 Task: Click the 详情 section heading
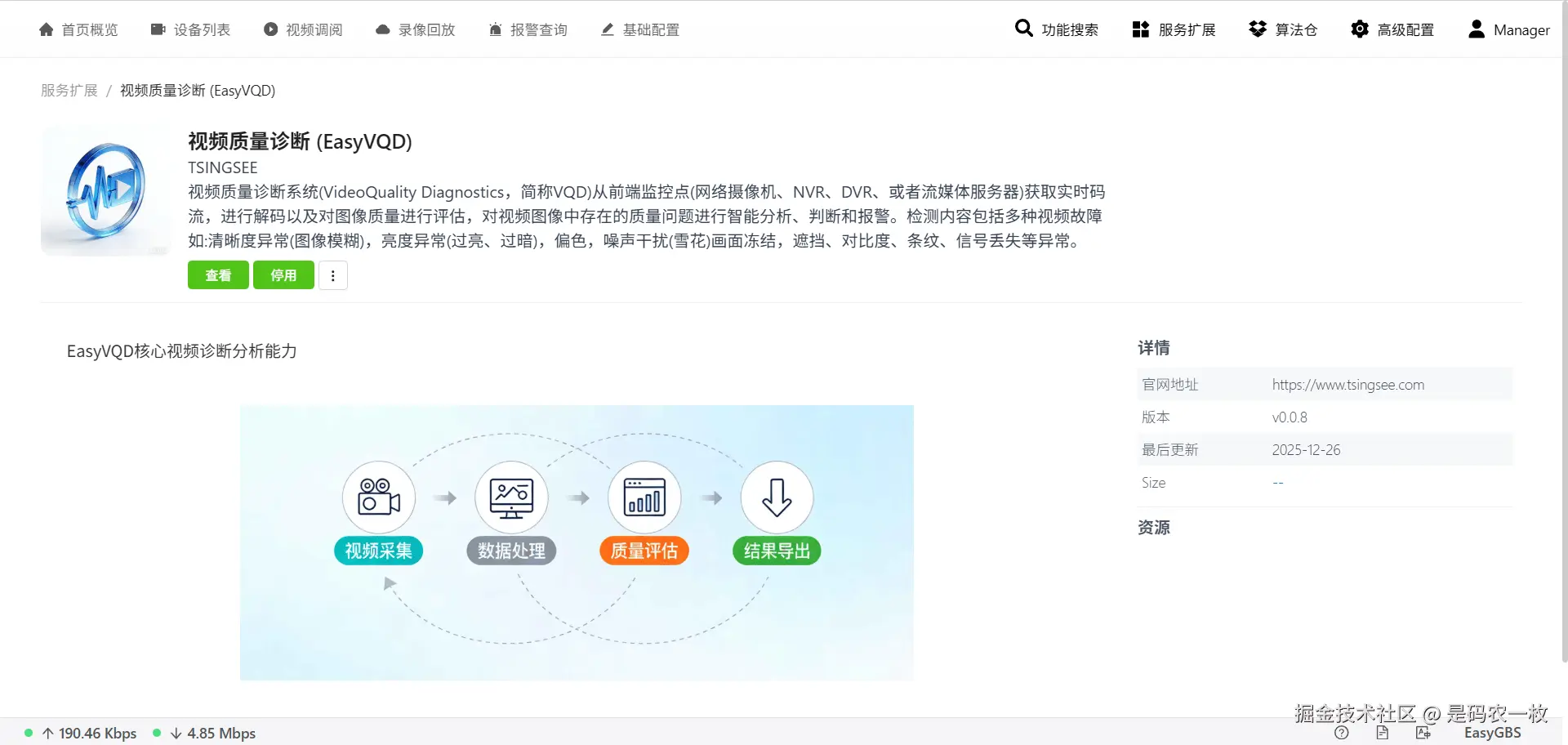(1154, 348)
